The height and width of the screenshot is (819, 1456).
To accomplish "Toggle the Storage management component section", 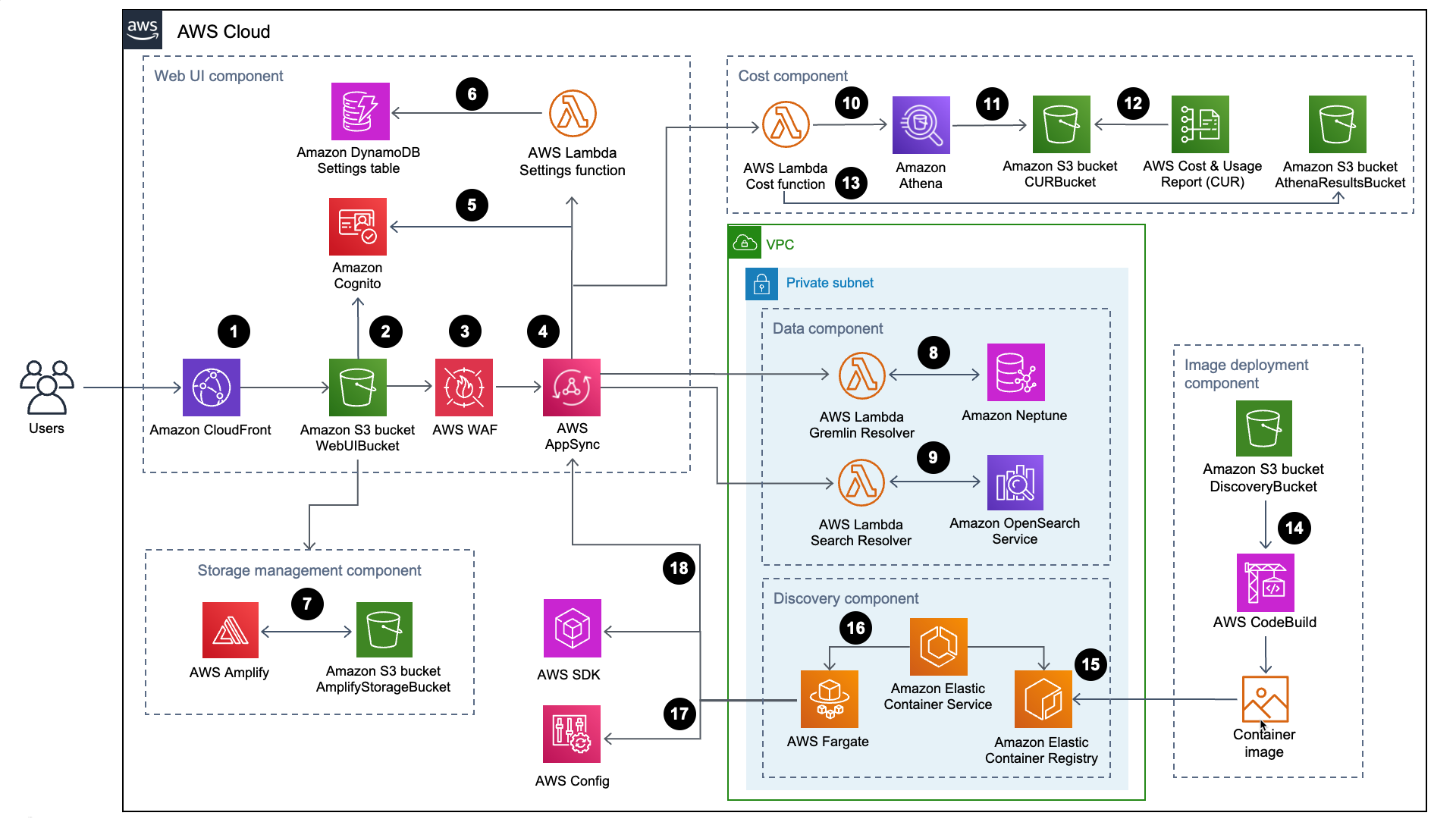I will (306, 570).
